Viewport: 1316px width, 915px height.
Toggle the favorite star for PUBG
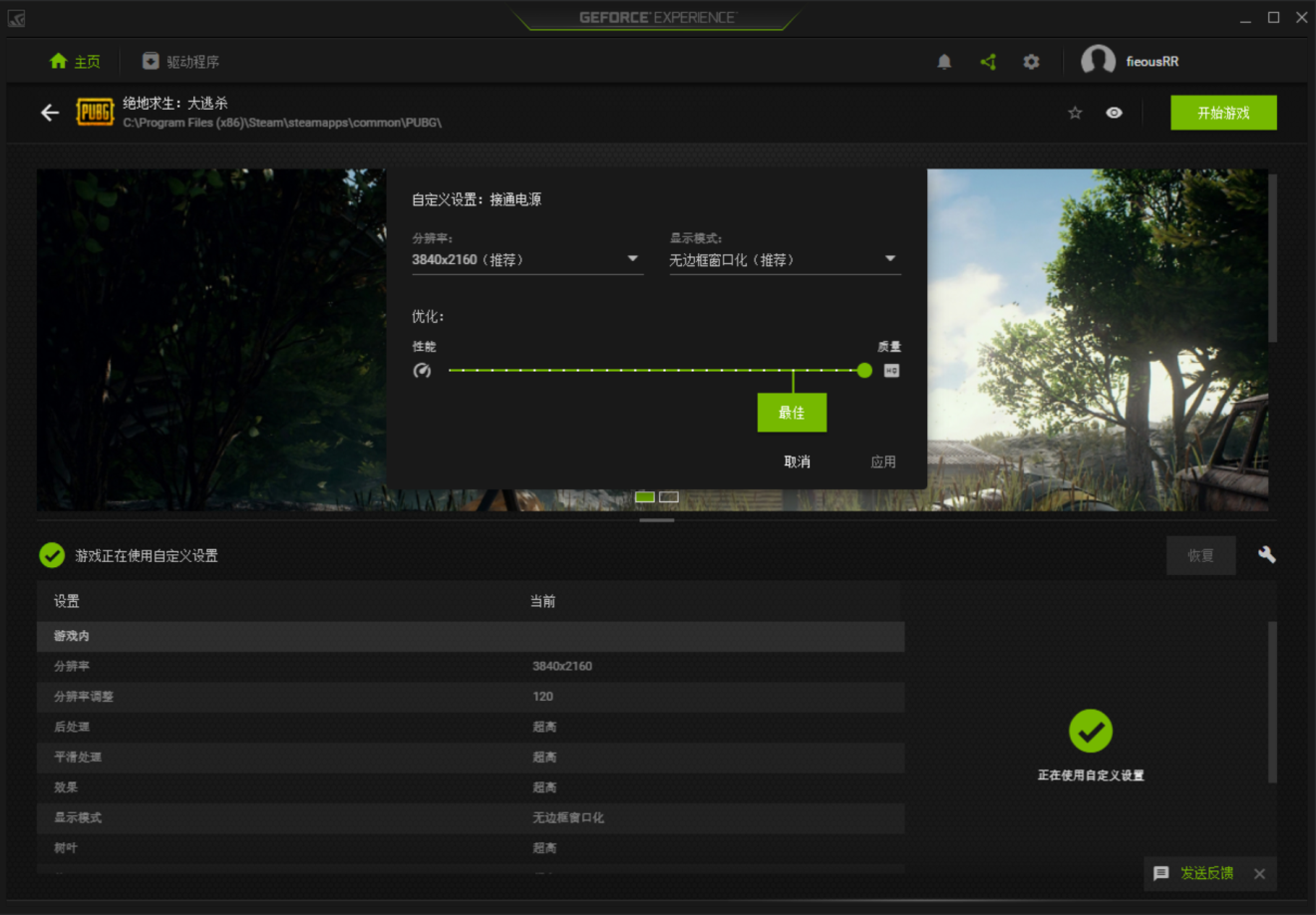coord(1075,113)
